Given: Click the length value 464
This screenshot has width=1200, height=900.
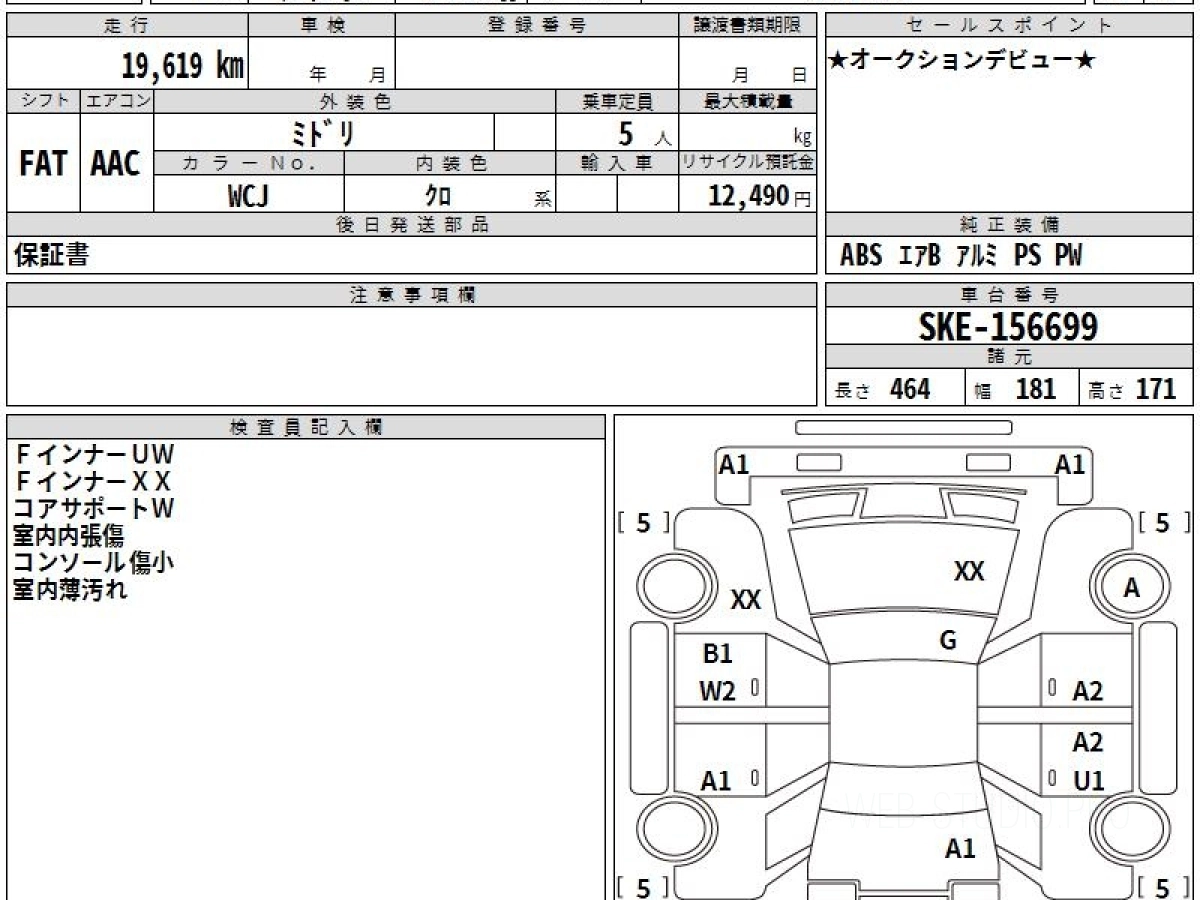Looking at the screenshot, I should tap(910, 389).
